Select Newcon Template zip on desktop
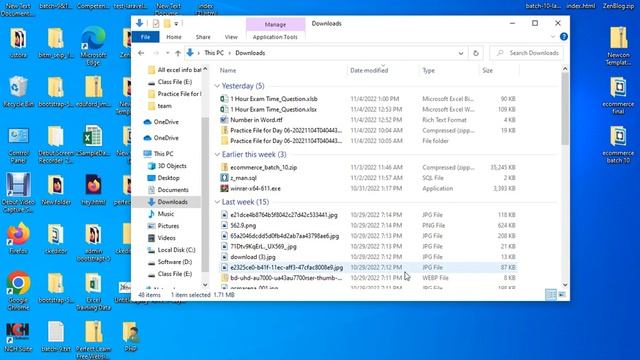Viewport: 640px width, 360px height. point(618,46)
